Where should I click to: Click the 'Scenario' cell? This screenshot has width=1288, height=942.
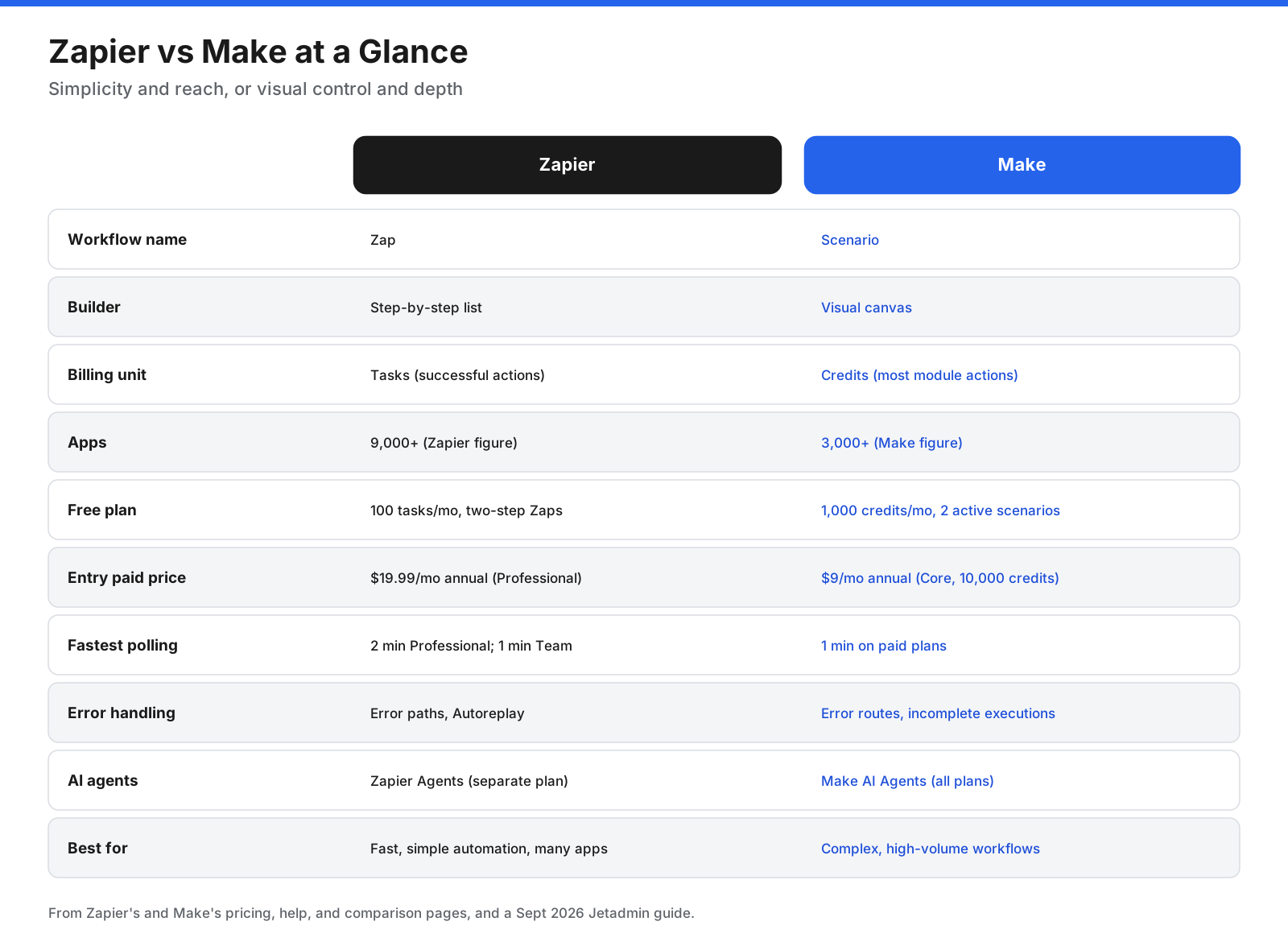[850, 240]
